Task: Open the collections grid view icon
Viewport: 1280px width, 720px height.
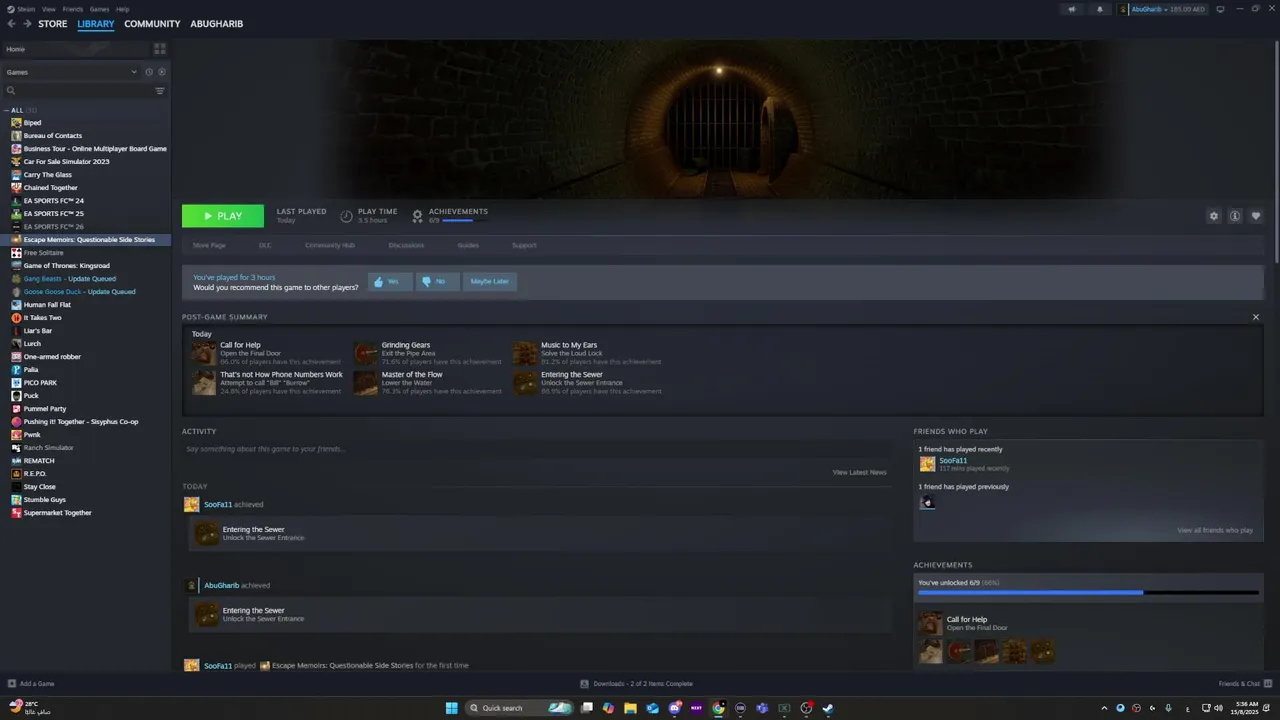Action: (160, 49)
